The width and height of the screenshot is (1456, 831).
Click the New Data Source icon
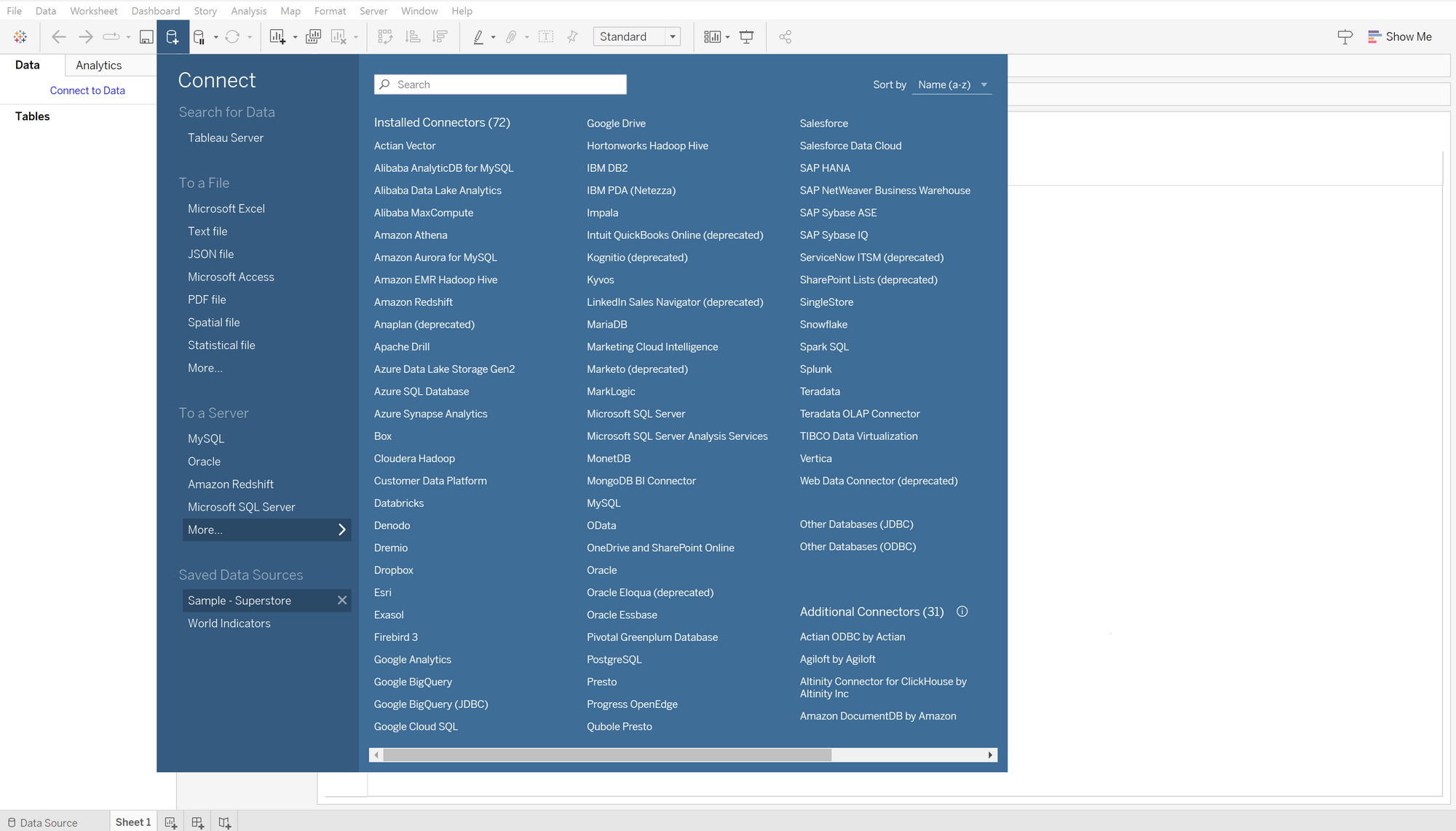click(173, 36)
